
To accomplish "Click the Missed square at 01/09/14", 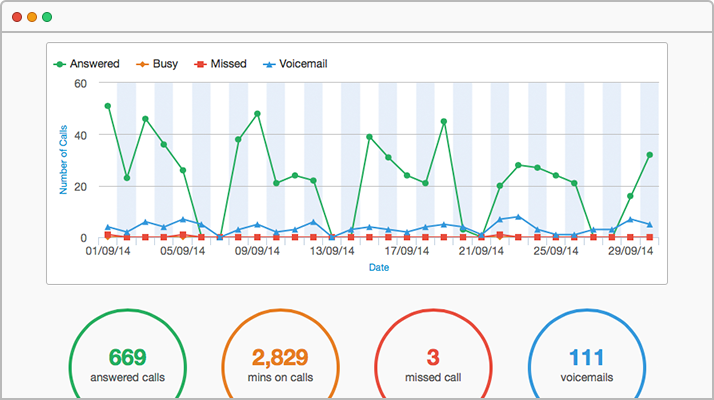I will [x=108, y=235].
